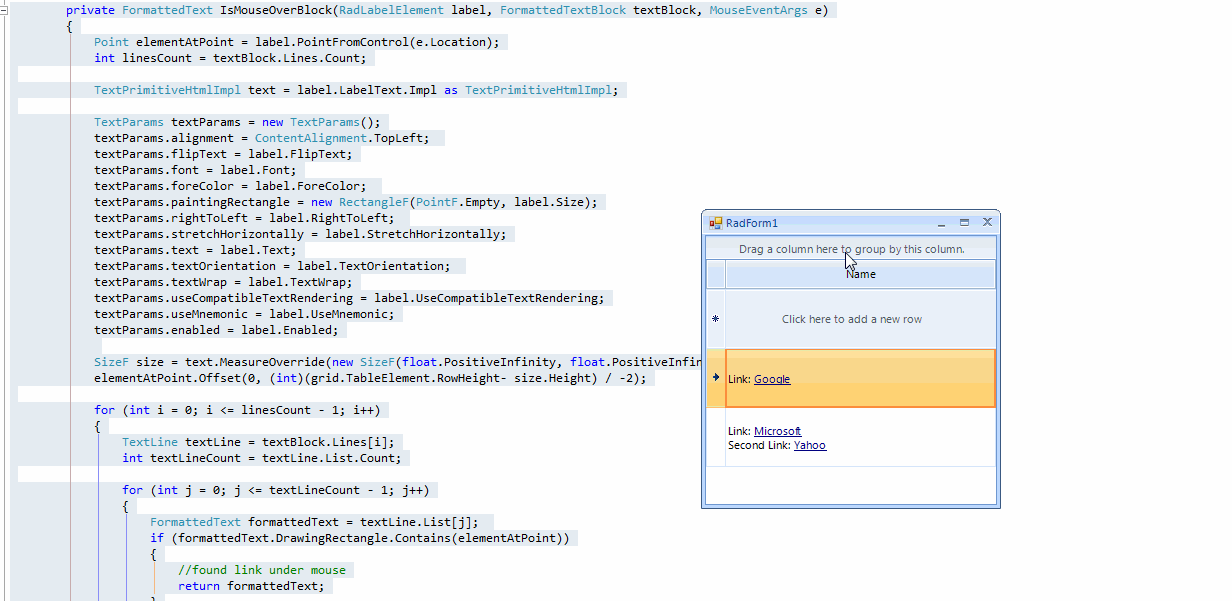Click textLine.List[j] in the code

[x=417, y=522]
